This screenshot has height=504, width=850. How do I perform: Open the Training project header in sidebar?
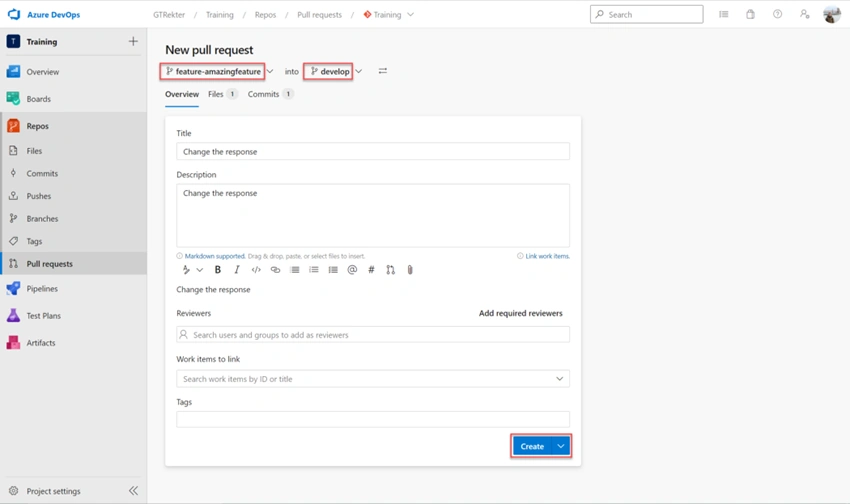[x=42, y=42]
